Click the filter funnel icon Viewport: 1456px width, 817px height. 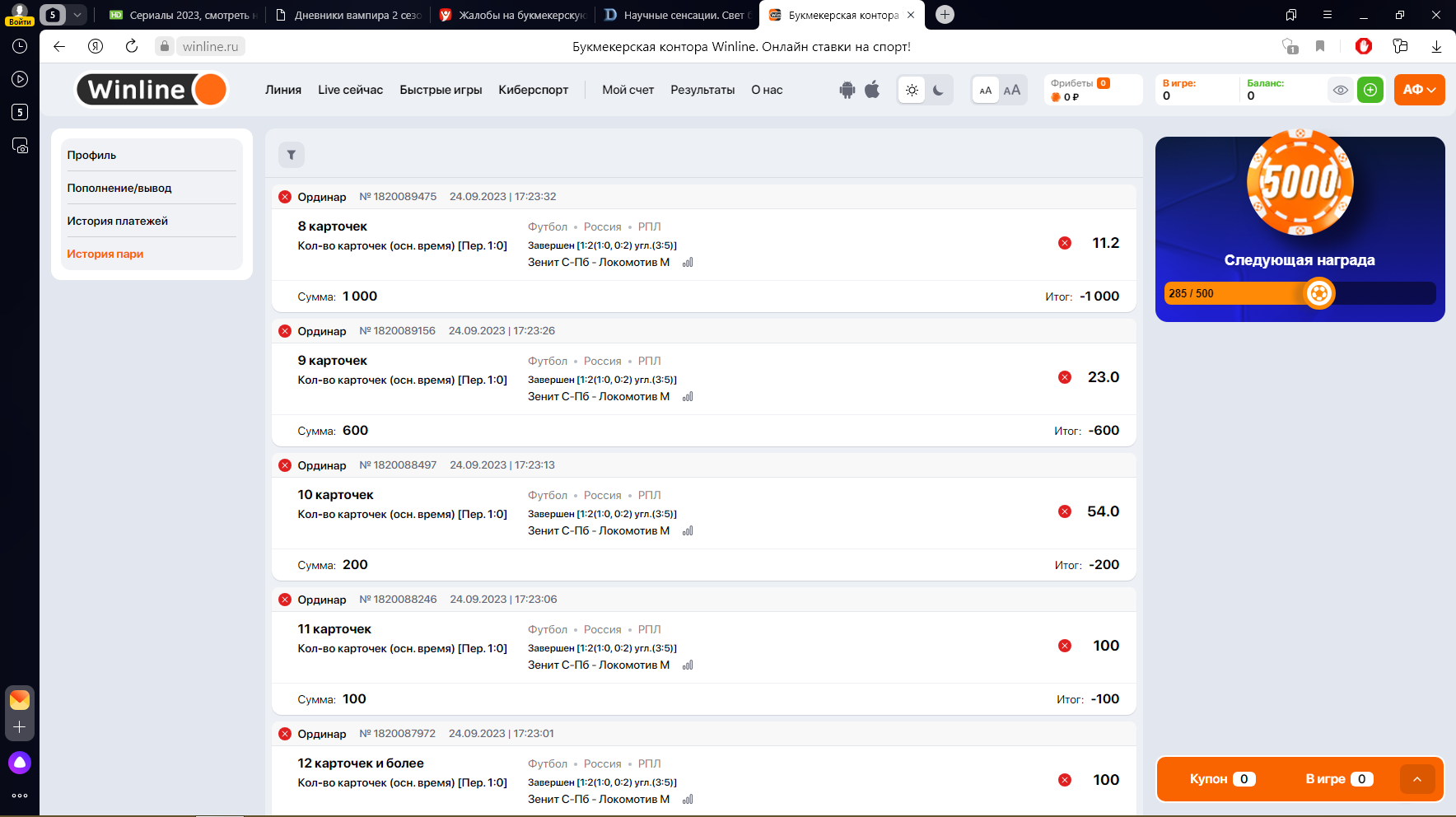[x=291, y=155]
